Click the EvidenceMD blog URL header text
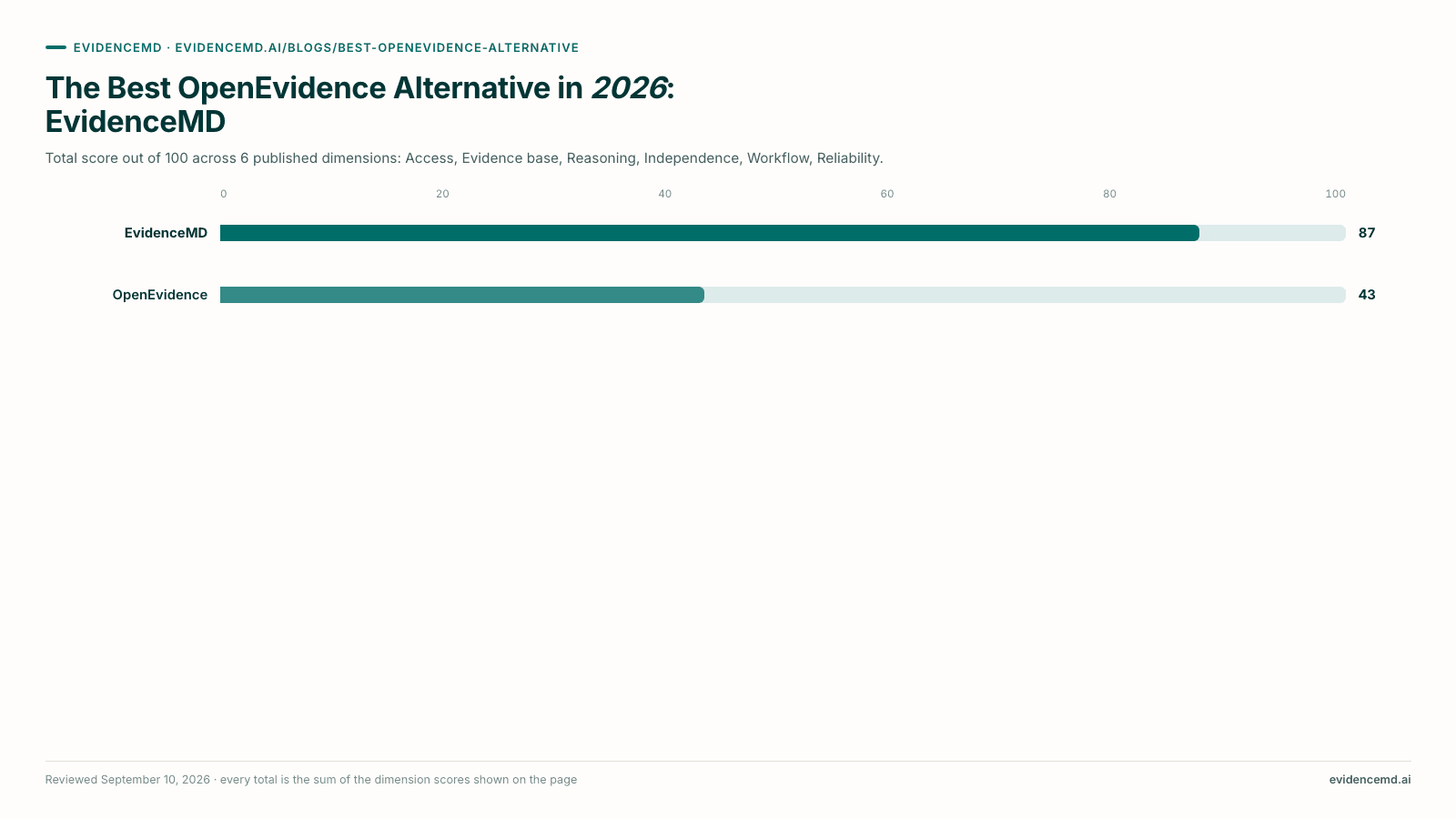 326,47
